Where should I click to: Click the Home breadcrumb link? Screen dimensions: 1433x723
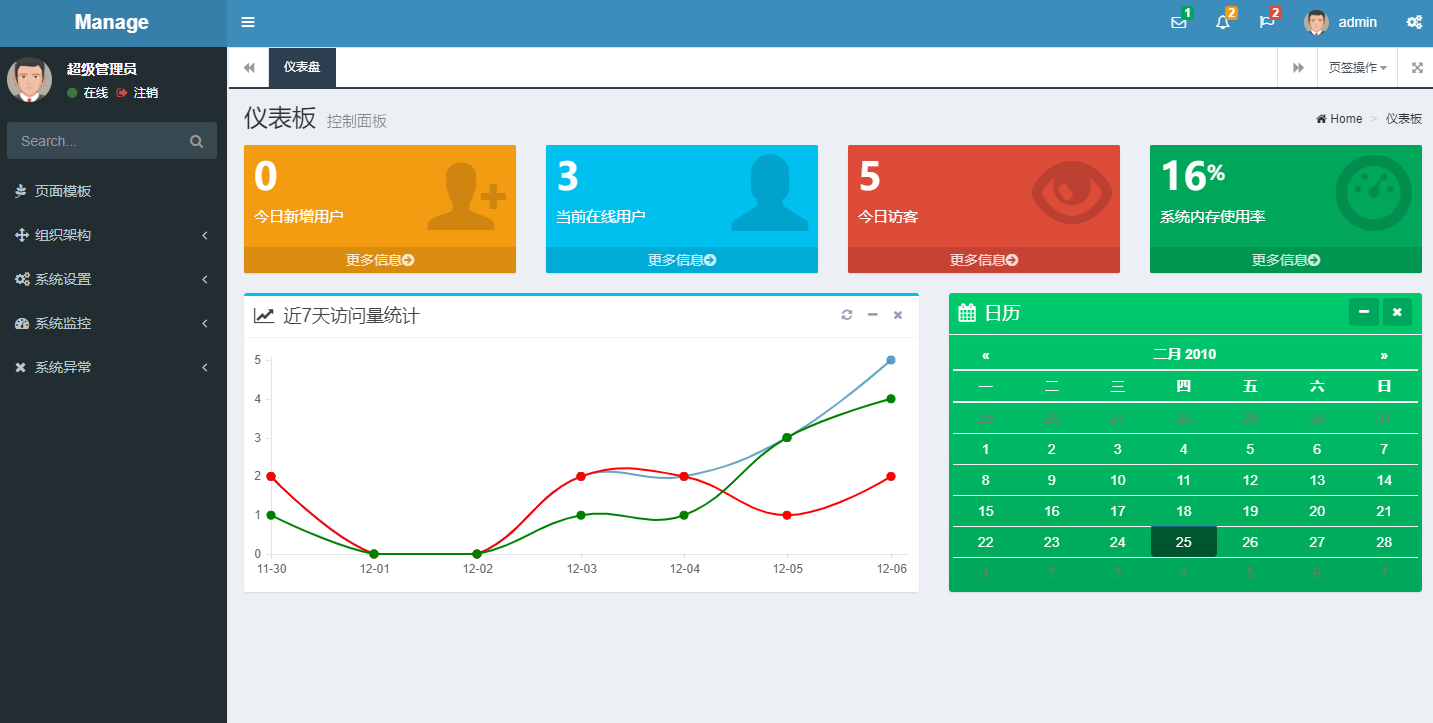(x=1339, y=119)
